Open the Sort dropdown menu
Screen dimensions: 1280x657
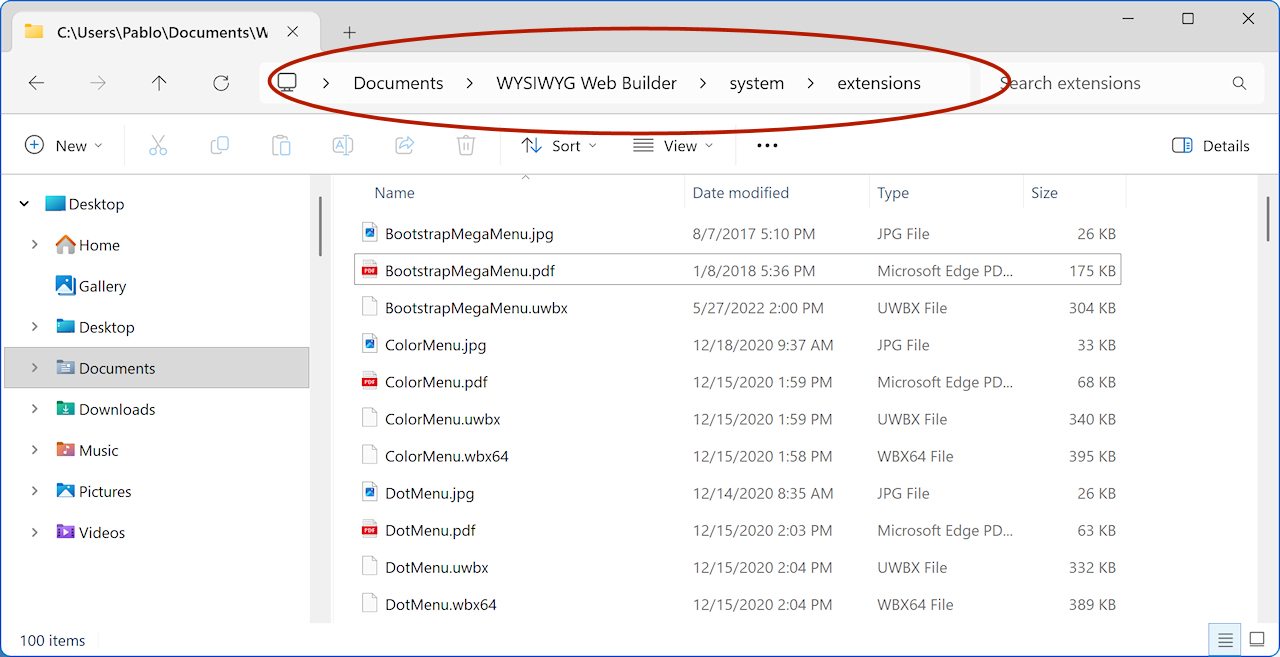[559, 146]
